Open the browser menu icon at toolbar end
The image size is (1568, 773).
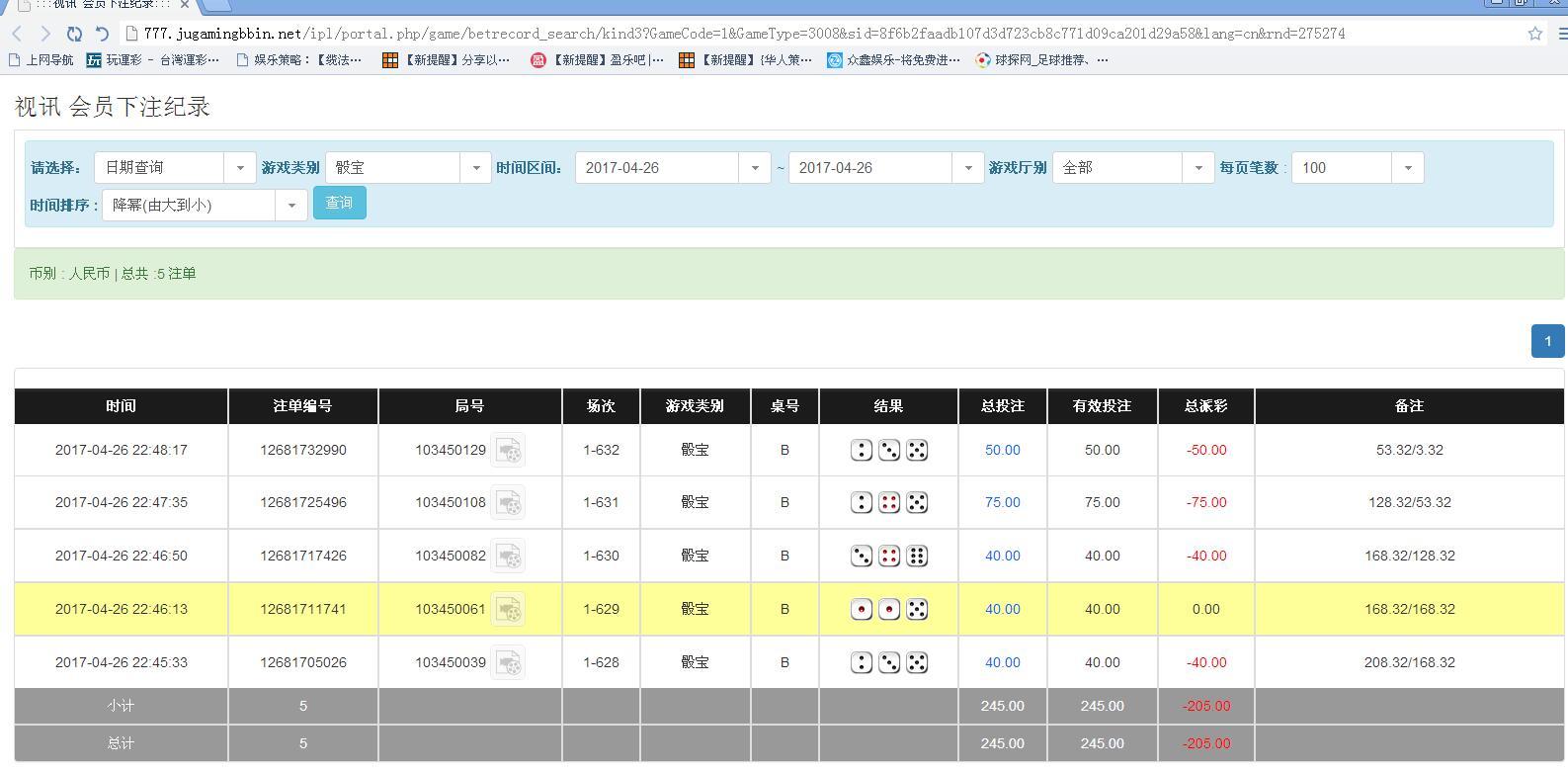point(1562,34)
